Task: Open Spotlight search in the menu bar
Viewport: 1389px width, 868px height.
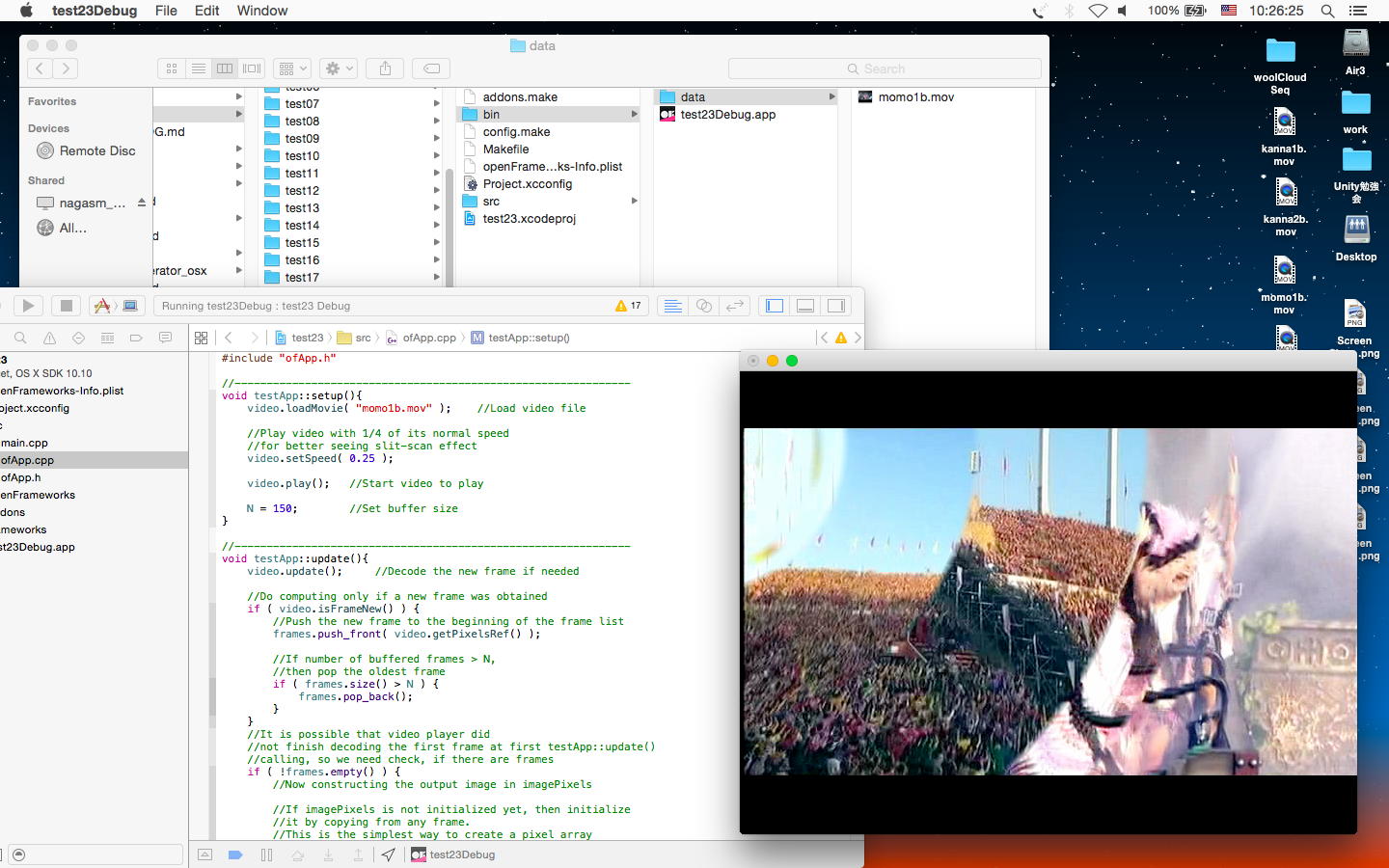Action: (1327, 11)
